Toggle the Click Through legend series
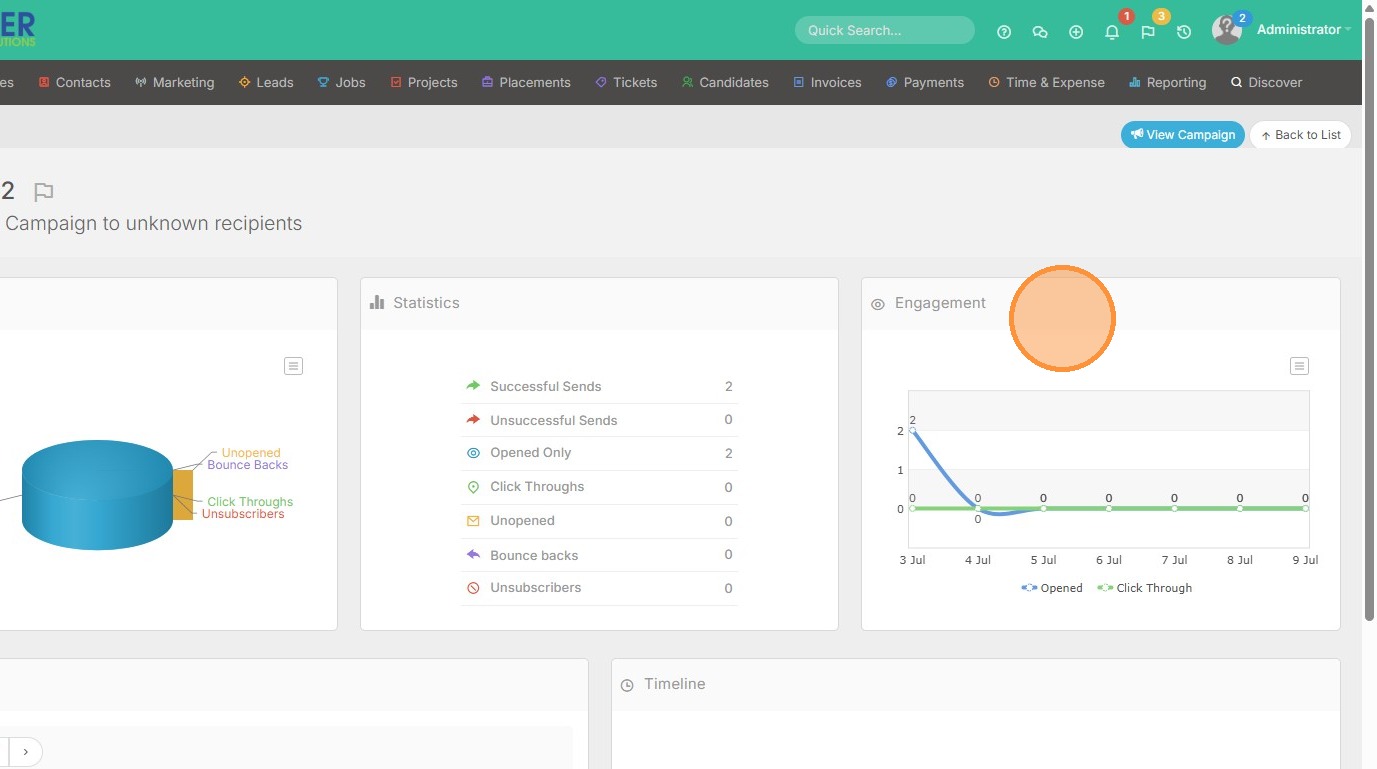Screen dimensions: 1377x769 (1145, 588)
